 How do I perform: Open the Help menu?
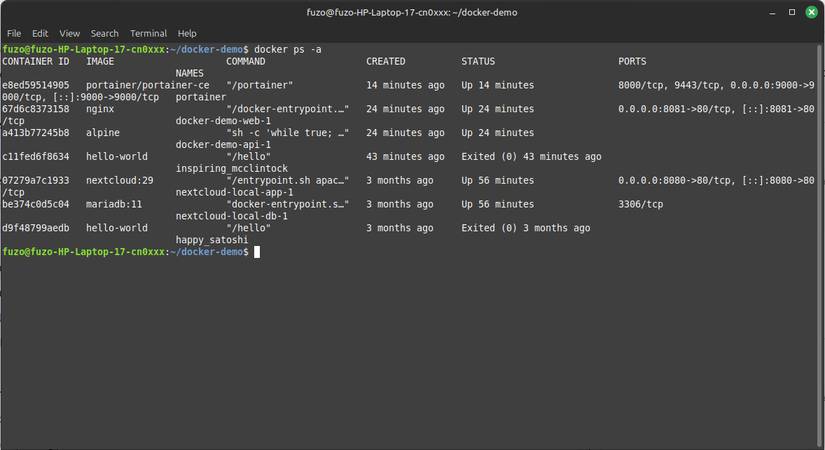187,33
